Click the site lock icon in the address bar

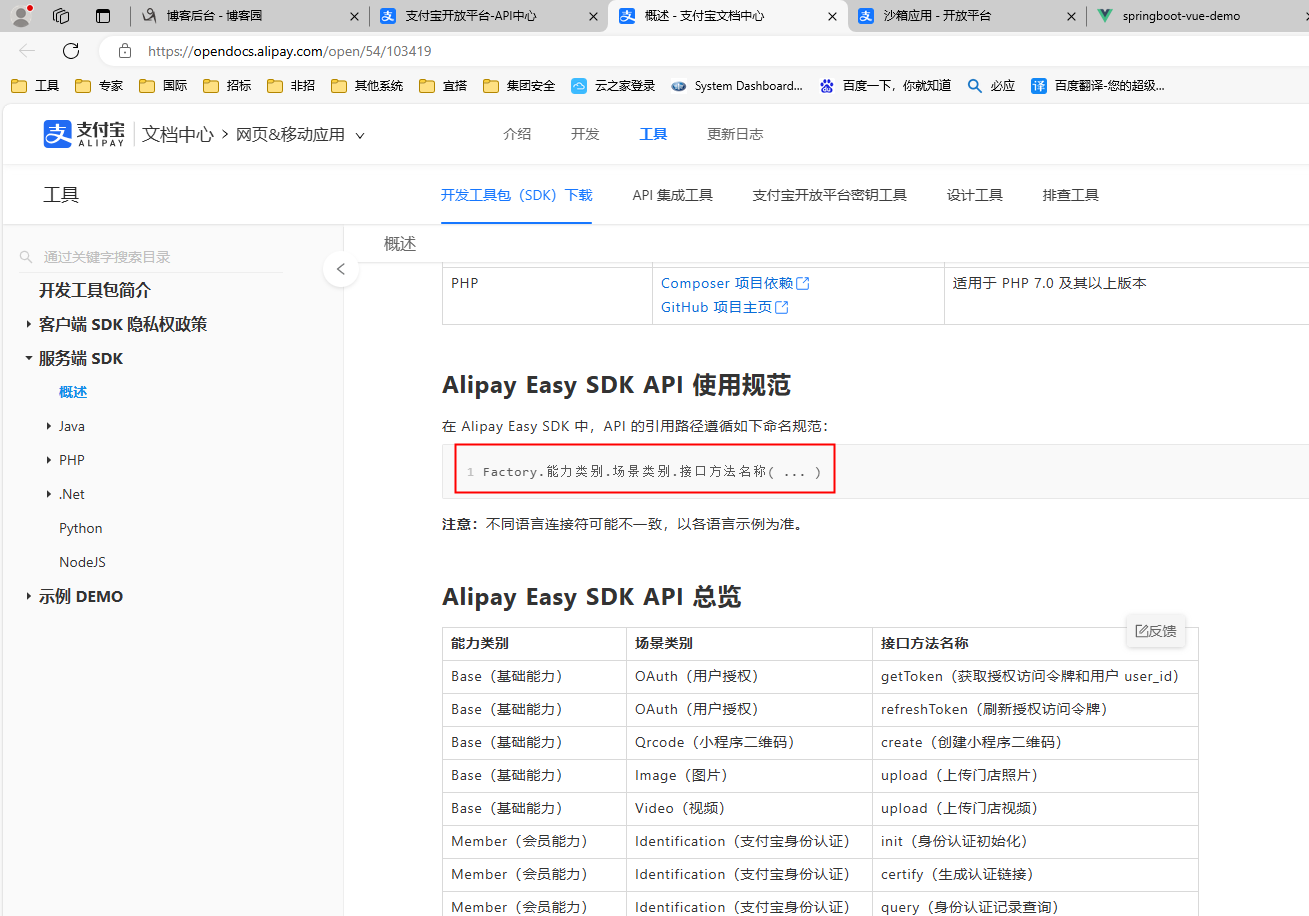(125, 51)
